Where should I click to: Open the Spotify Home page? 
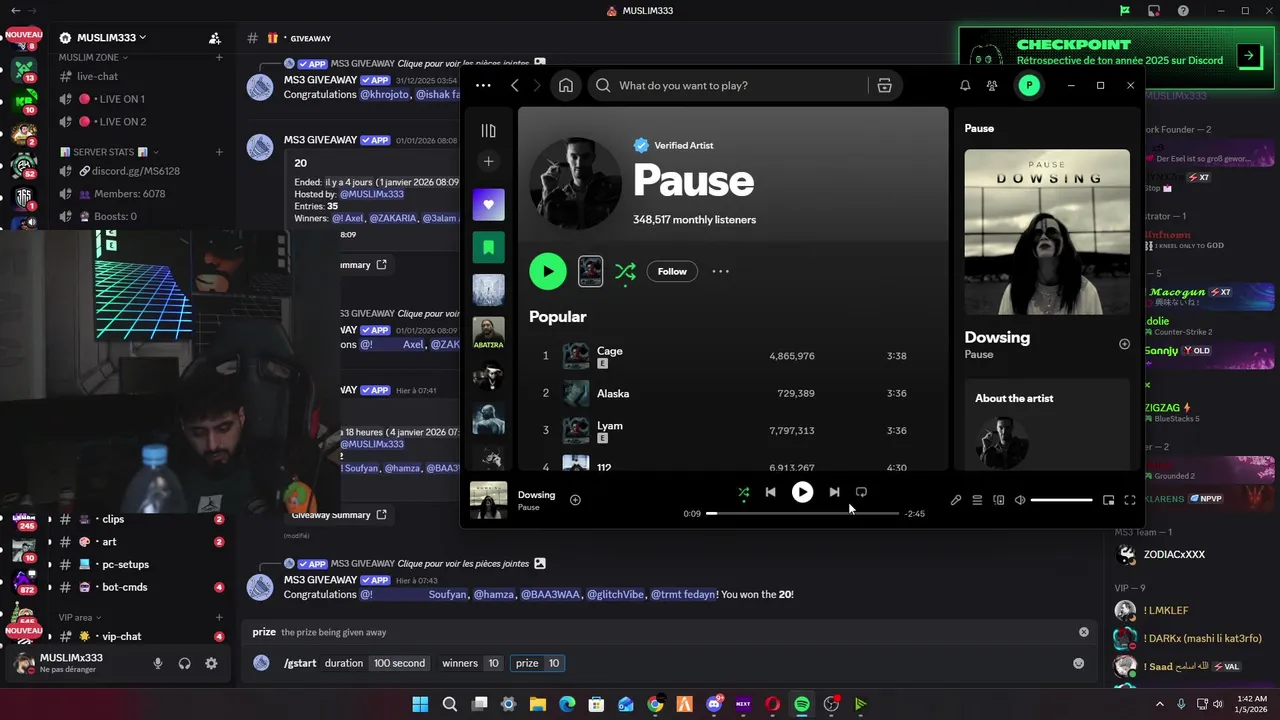pyautogui.click(x=566, y=86)
